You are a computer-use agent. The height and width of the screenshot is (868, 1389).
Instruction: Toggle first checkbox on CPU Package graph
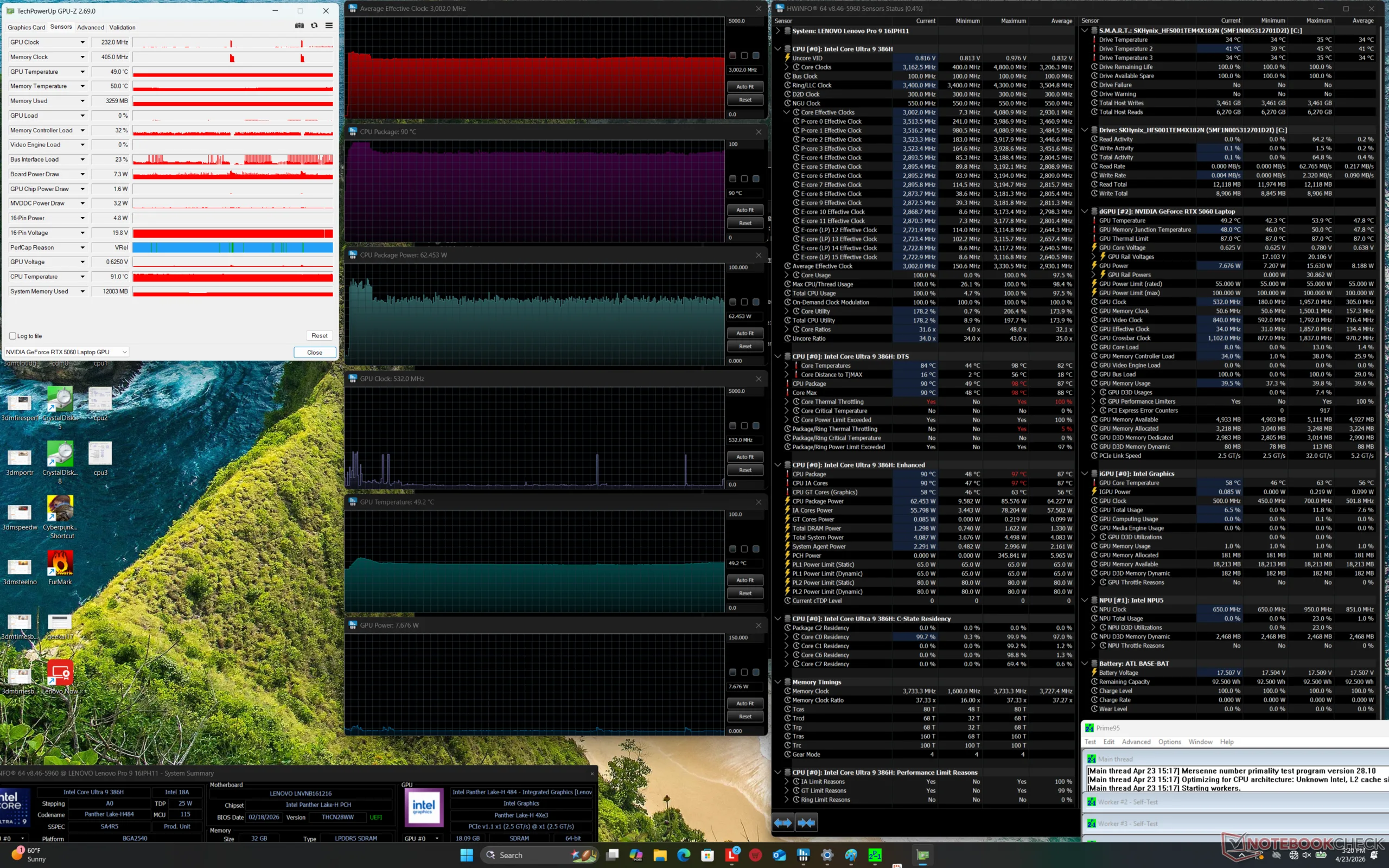coord(732,179)
